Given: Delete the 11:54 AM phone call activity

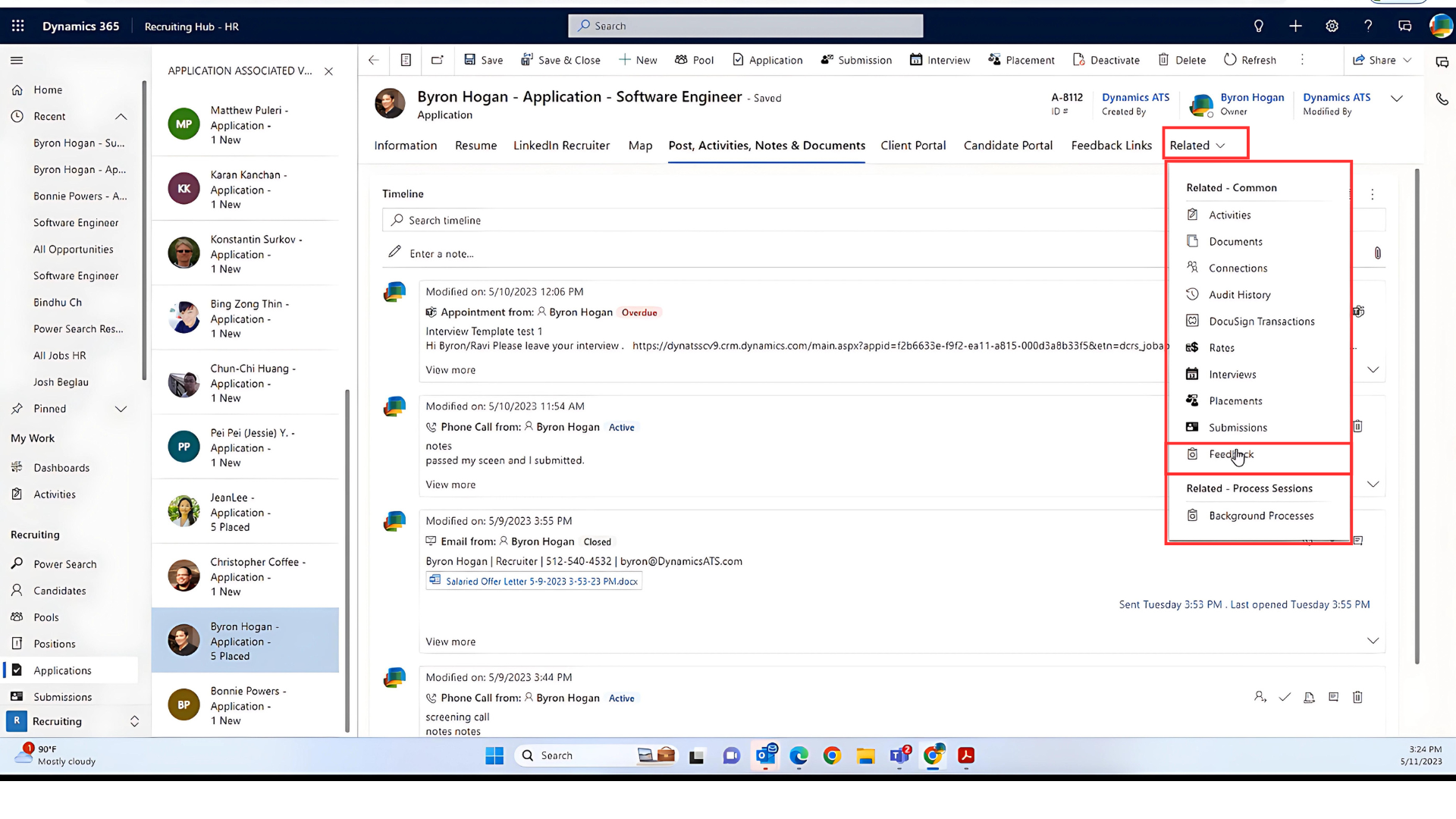Looking at the screenshot, I should (1357, 426).
